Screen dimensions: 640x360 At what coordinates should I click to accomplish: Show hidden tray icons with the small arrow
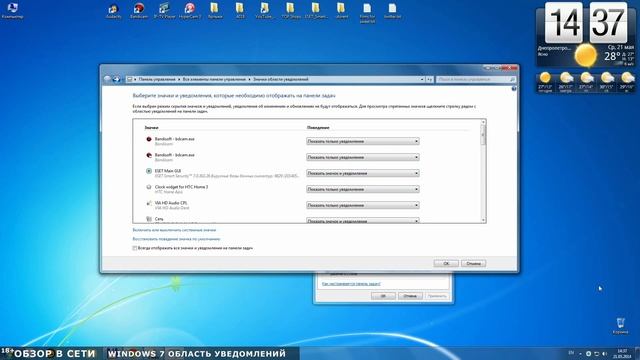(x=580, y=353)
